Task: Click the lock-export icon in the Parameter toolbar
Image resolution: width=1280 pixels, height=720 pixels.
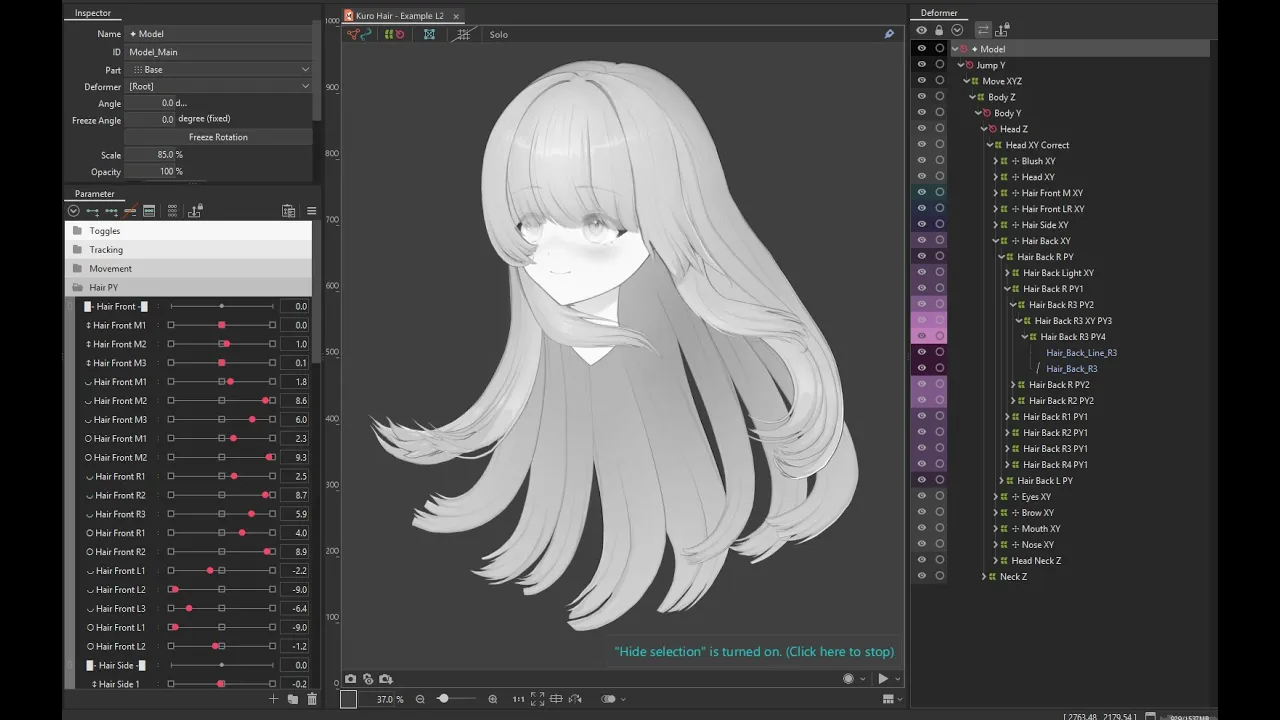Action: coord(196,210)
